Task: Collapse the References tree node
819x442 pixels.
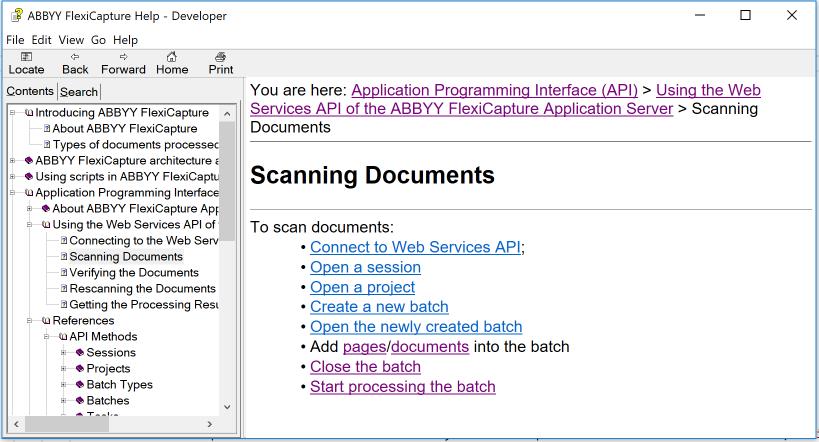Action: (29, 321)
